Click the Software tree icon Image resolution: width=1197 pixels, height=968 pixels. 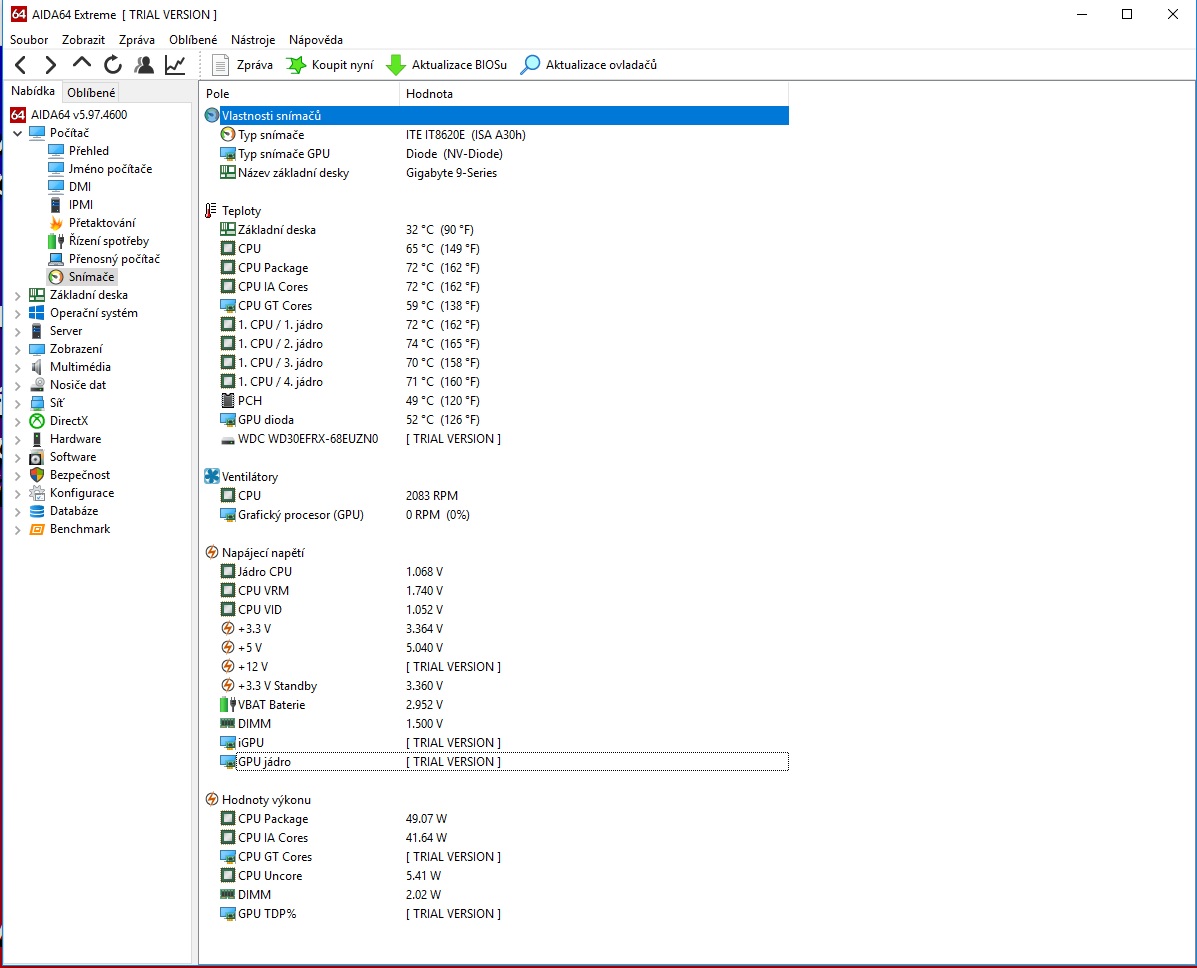(37, 457)
